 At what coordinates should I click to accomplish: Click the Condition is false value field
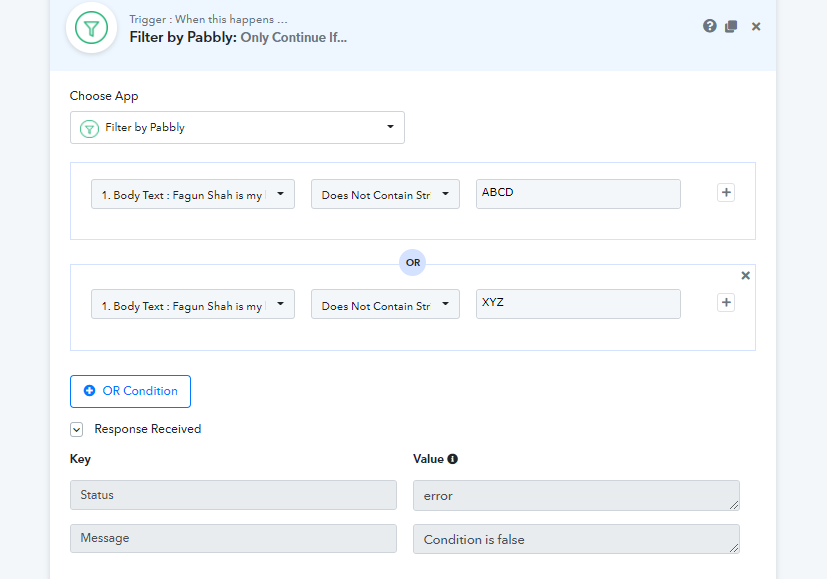tap(576, 539)
